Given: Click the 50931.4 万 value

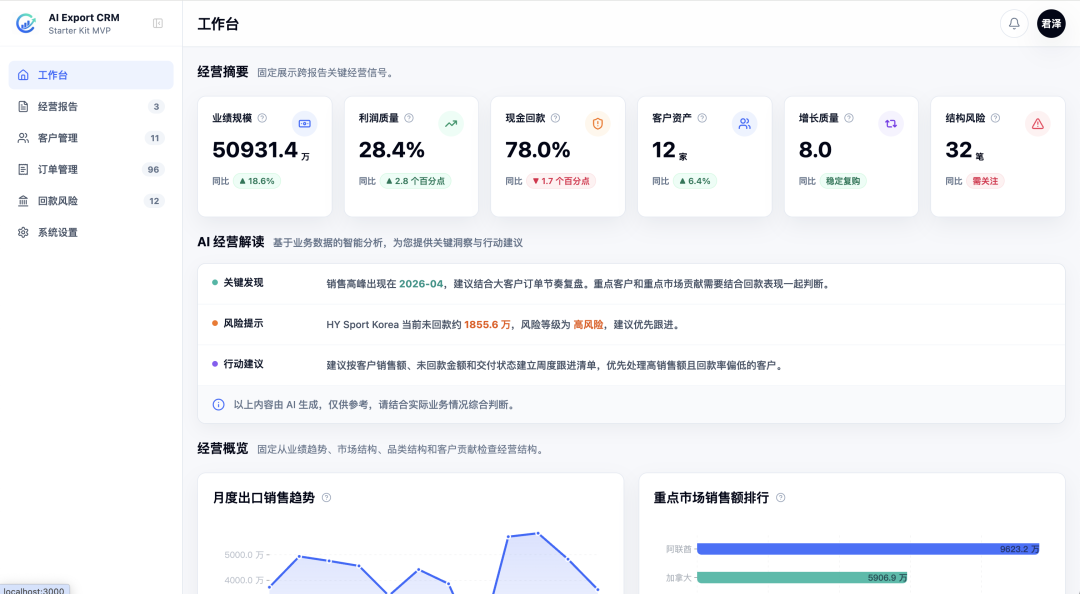Looking at the screenshot, I should click(x=261, y=150).
